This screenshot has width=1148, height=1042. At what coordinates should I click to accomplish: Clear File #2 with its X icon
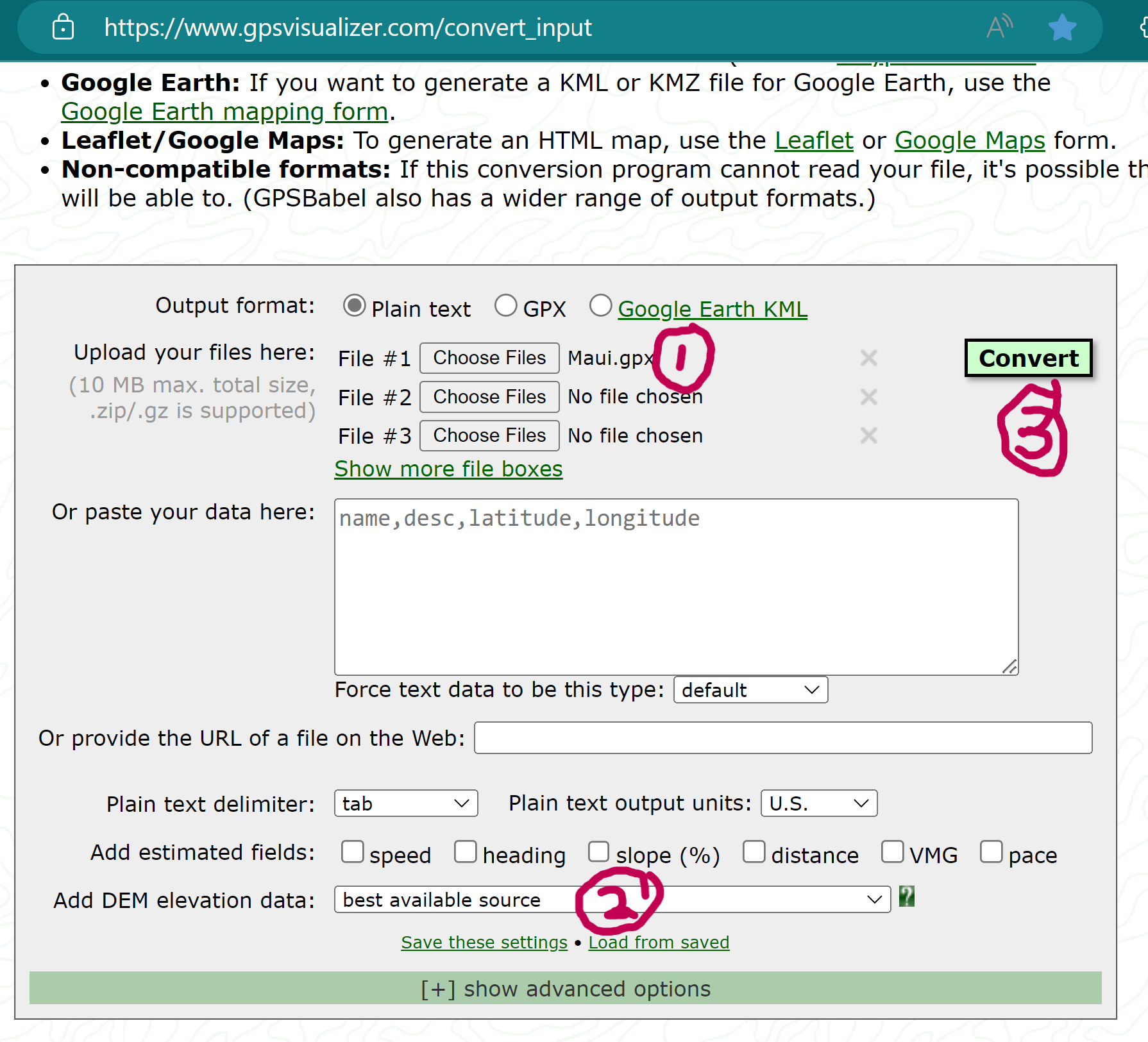[869, 397]
